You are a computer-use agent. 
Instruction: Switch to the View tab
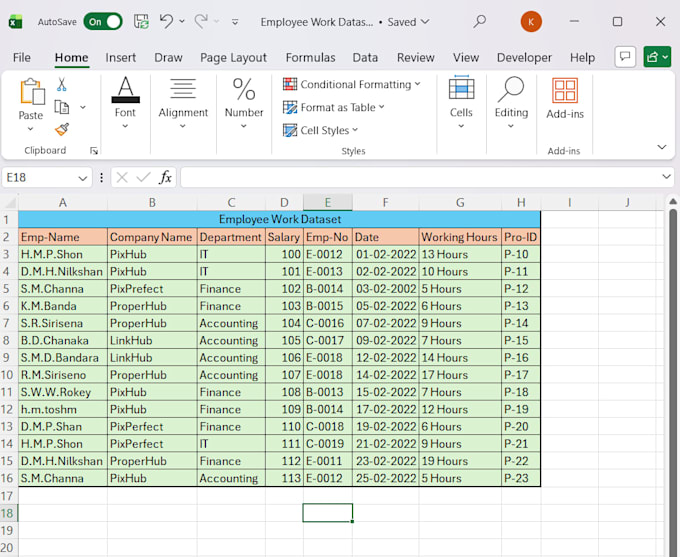pyautogui.click(x=466, y=57)
